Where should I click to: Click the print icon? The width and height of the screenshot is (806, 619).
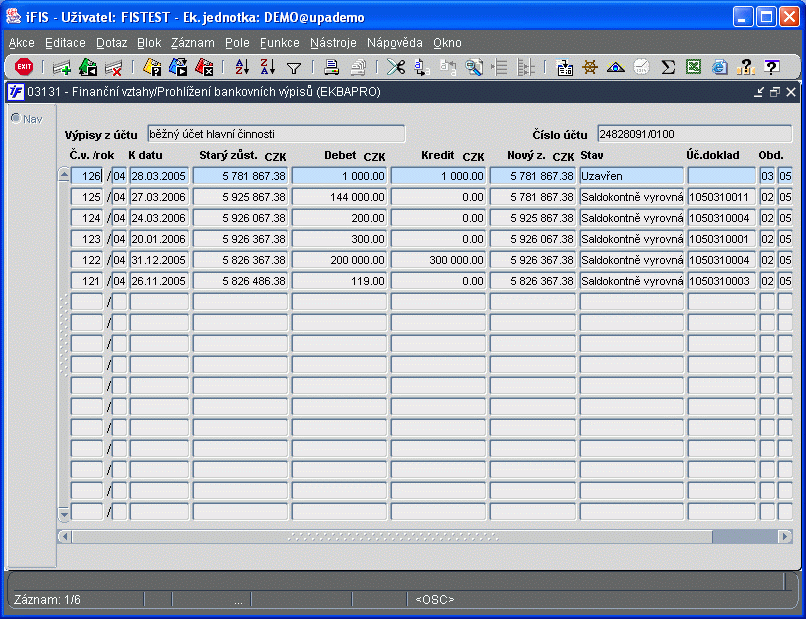click(x=332, y=67)
